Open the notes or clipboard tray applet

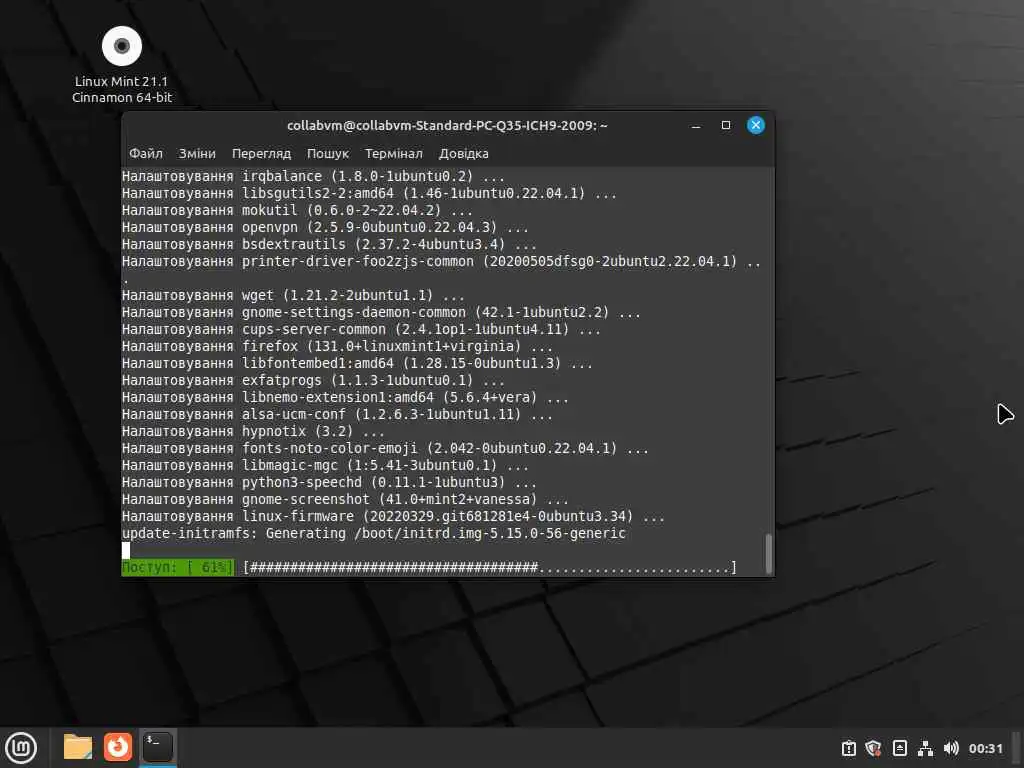[899, 748]
